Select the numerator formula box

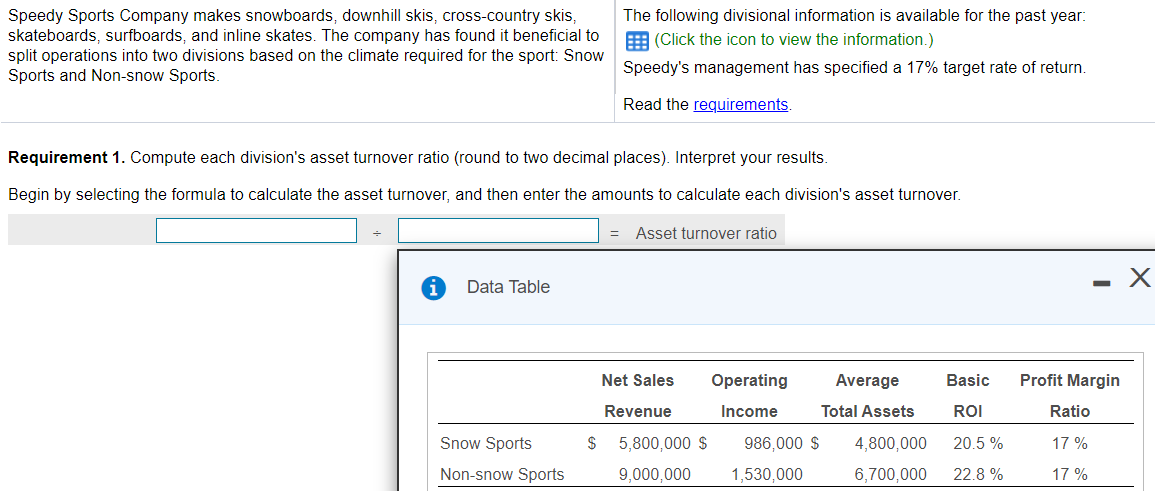click(x=256, y=230)
